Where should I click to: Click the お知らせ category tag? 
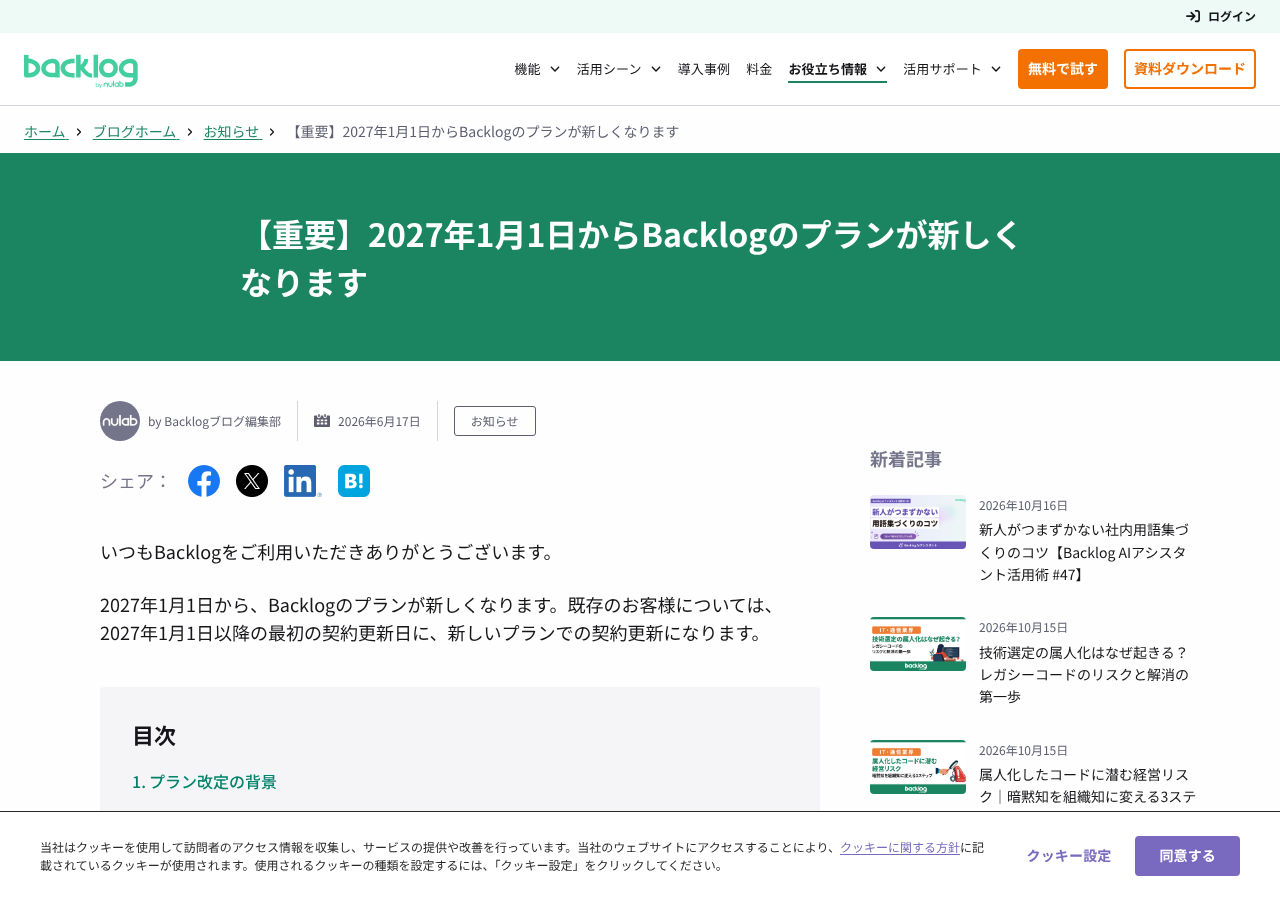pyautogui.click(x=495, y=421)
